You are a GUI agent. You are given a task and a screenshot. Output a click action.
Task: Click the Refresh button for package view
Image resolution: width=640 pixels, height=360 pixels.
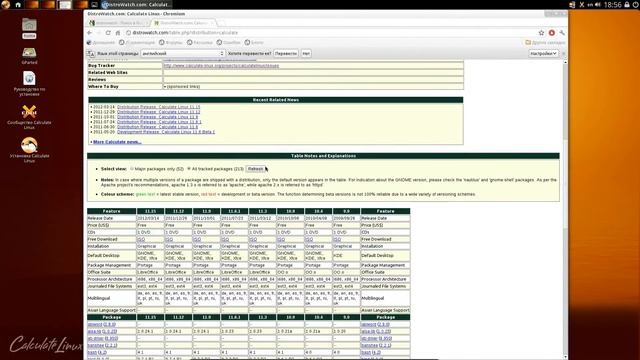pos(256,169)
